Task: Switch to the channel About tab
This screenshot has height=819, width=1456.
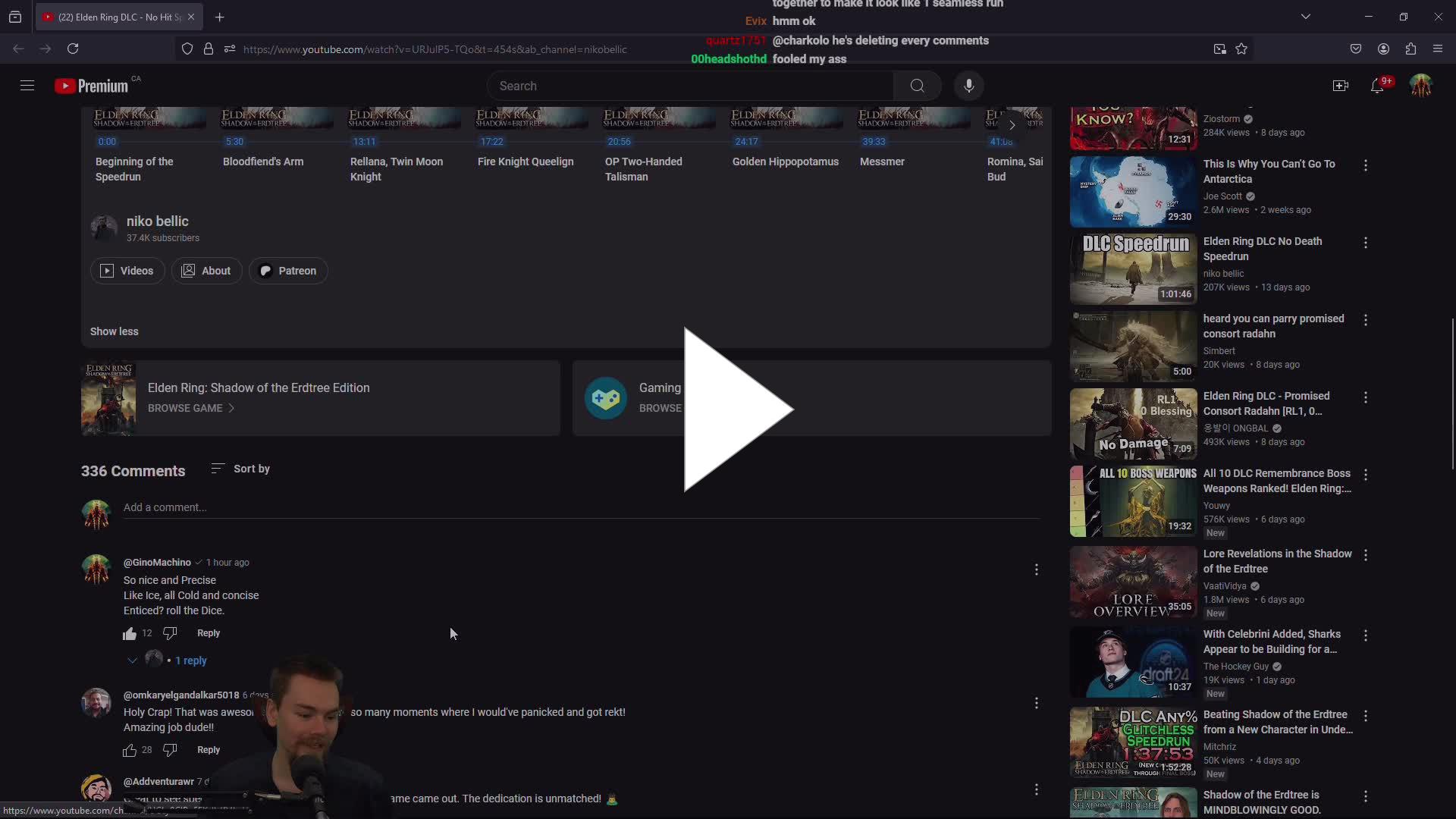Action: click(206, 271)
